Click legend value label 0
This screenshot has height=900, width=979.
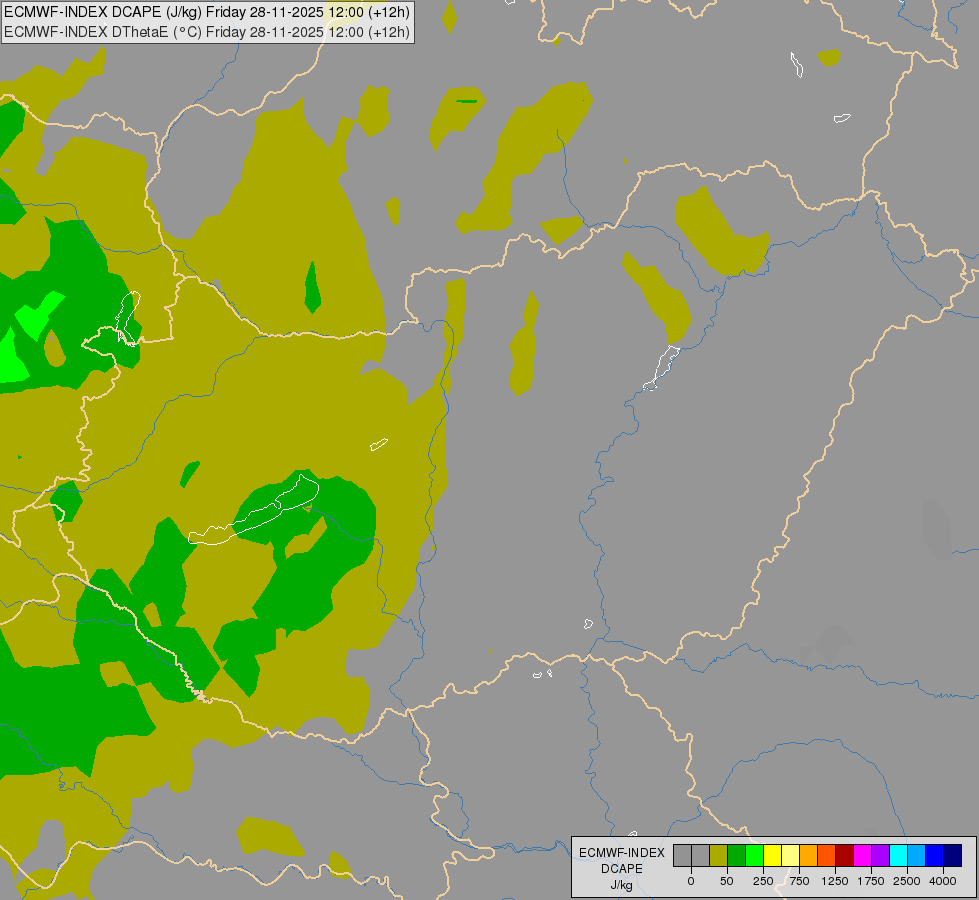[691, 881]
